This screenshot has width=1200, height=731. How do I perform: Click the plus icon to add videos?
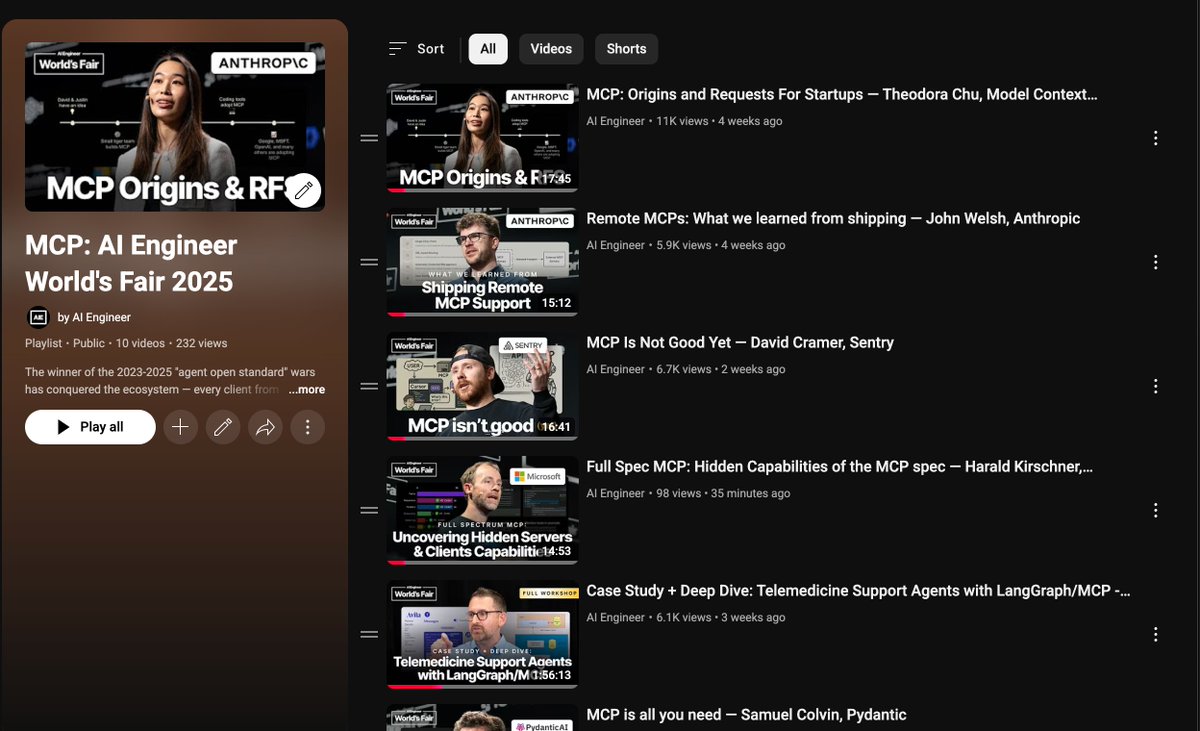pyautogui.click(x=180, y=427)
